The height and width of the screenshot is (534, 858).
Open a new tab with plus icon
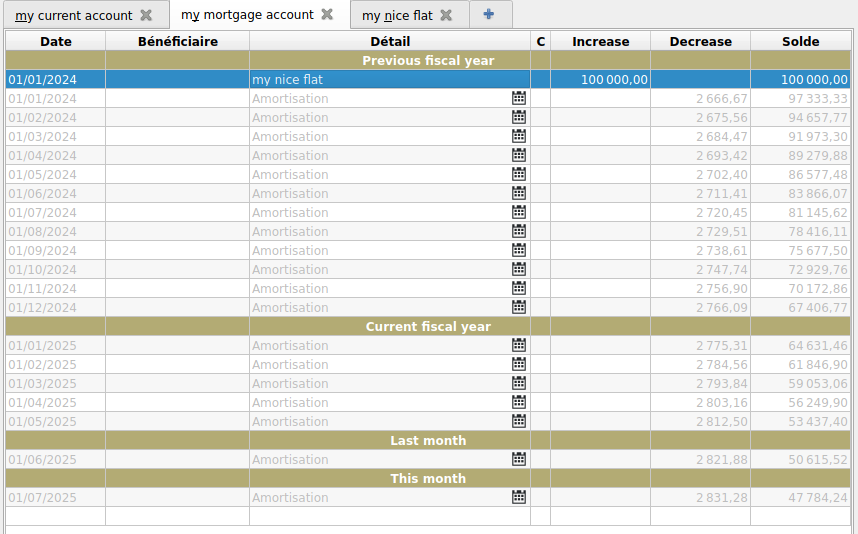pyautogui.click(x=488, y=15)
